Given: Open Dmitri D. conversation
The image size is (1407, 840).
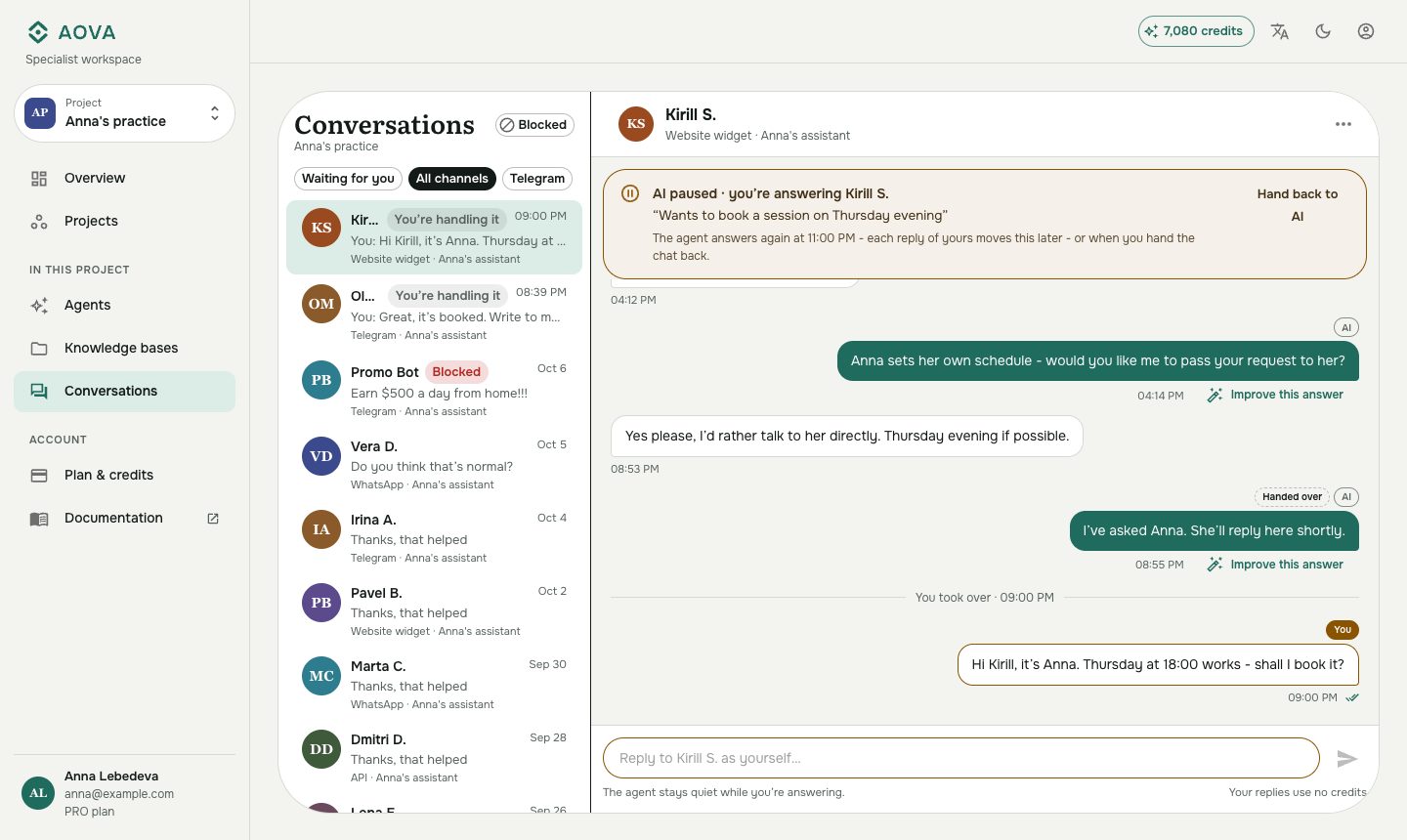Looking at the screenshot, I should [434, 757].
